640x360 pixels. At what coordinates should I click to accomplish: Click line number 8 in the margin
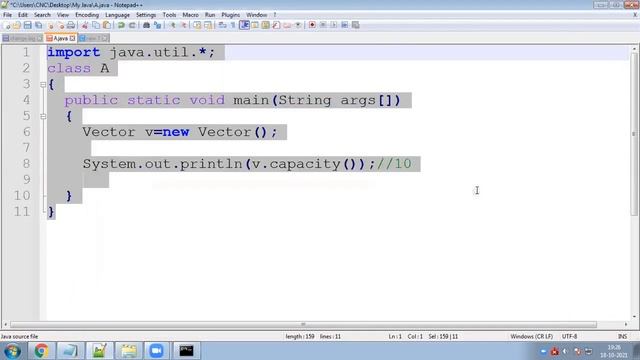(27, 164)
